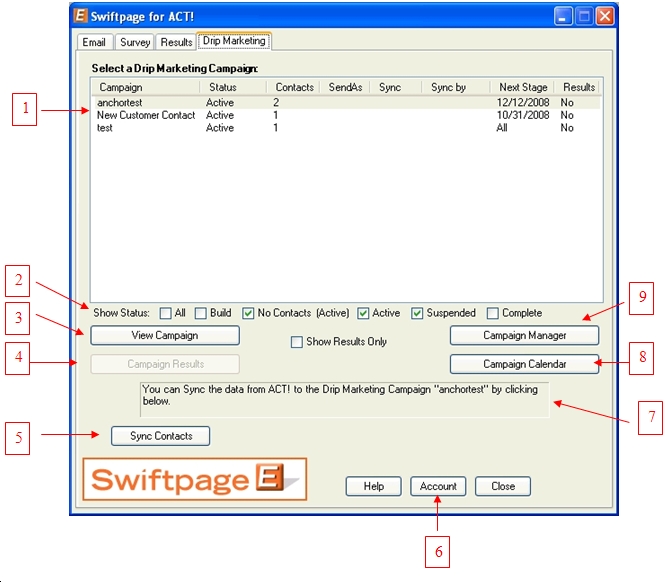
Task: Enable the All status checkbox
Action: [x=165, y=313]
